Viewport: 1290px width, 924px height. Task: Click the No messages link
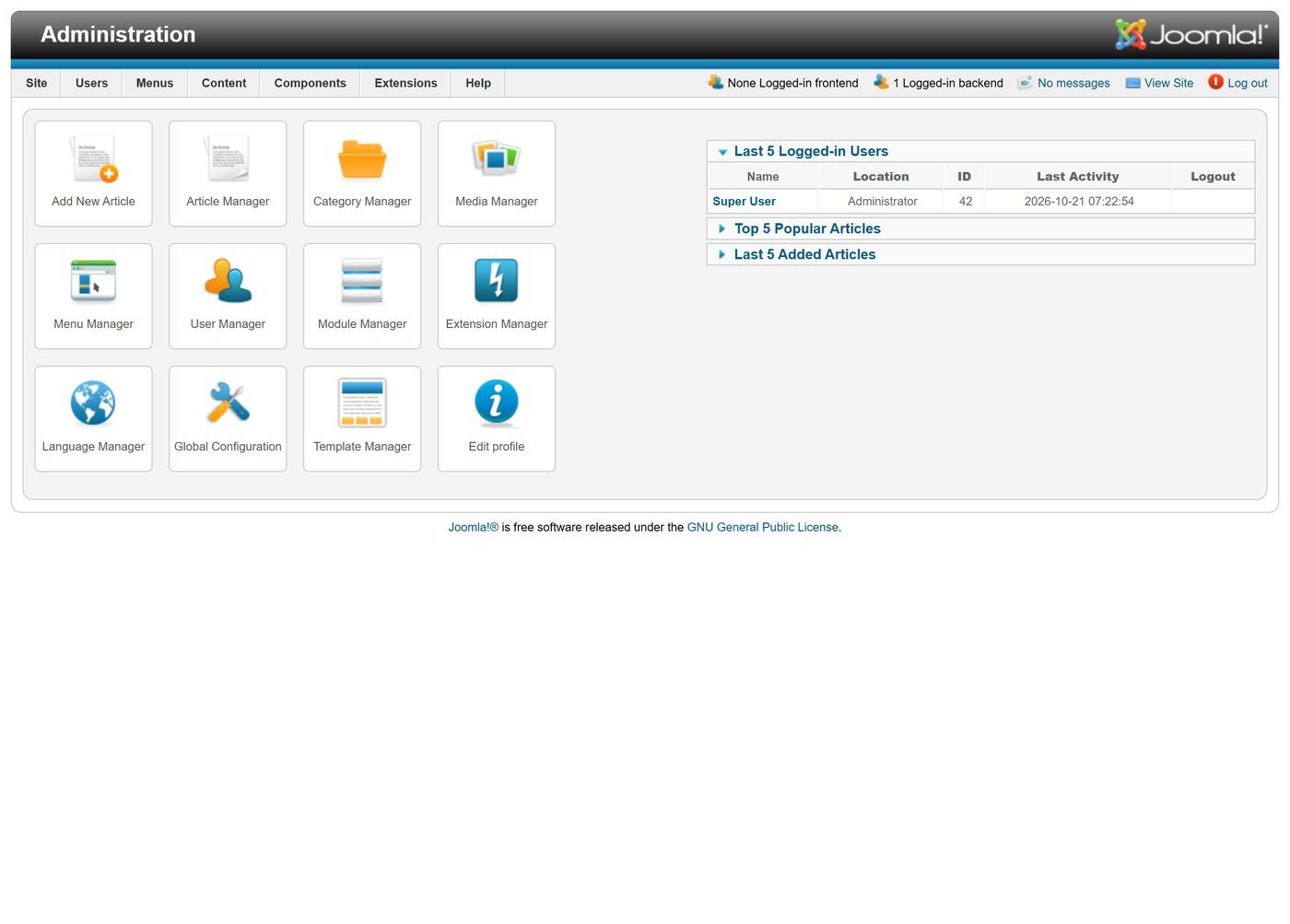(1073, 83)
